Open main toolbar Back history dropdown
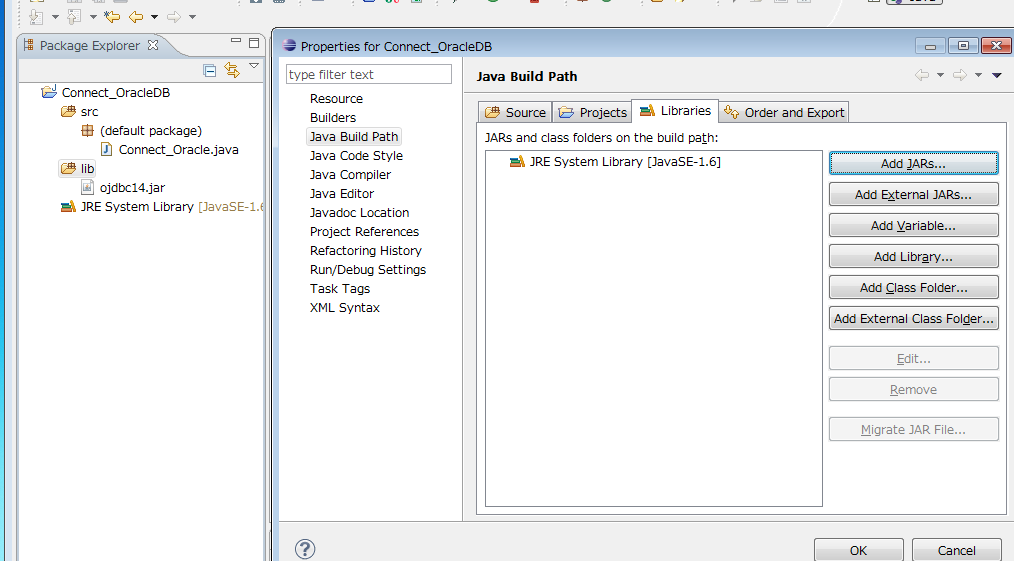This screenshot has width=1014, height=561. tap(155, 17)
